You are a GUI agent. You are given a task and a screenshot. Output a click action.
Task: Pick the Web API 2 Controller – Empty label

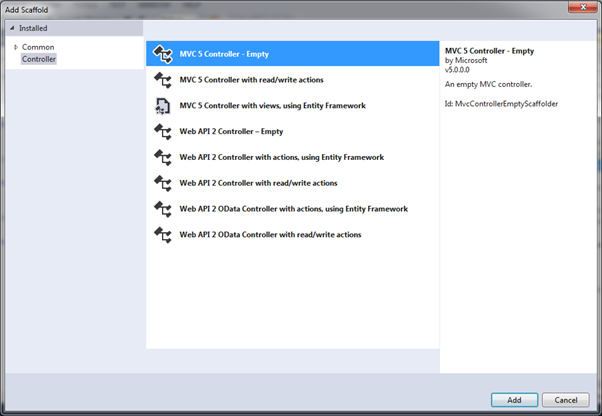pos(232,131)
